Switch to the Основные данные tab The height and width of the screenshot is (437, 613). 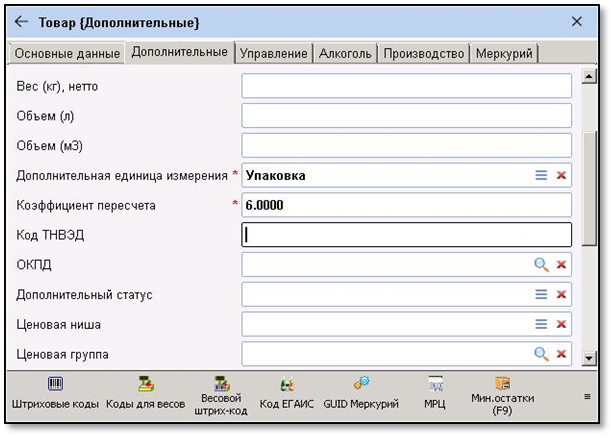[x=67, y=54]
